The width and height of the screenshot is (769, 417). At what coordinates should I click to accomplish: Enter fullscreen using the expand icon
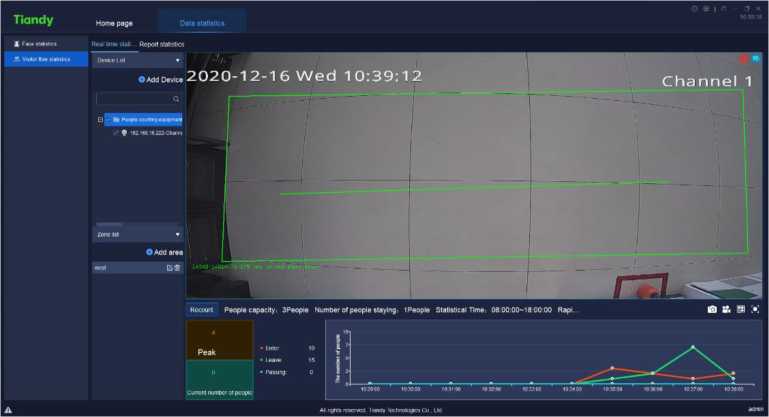coord(755,310)
